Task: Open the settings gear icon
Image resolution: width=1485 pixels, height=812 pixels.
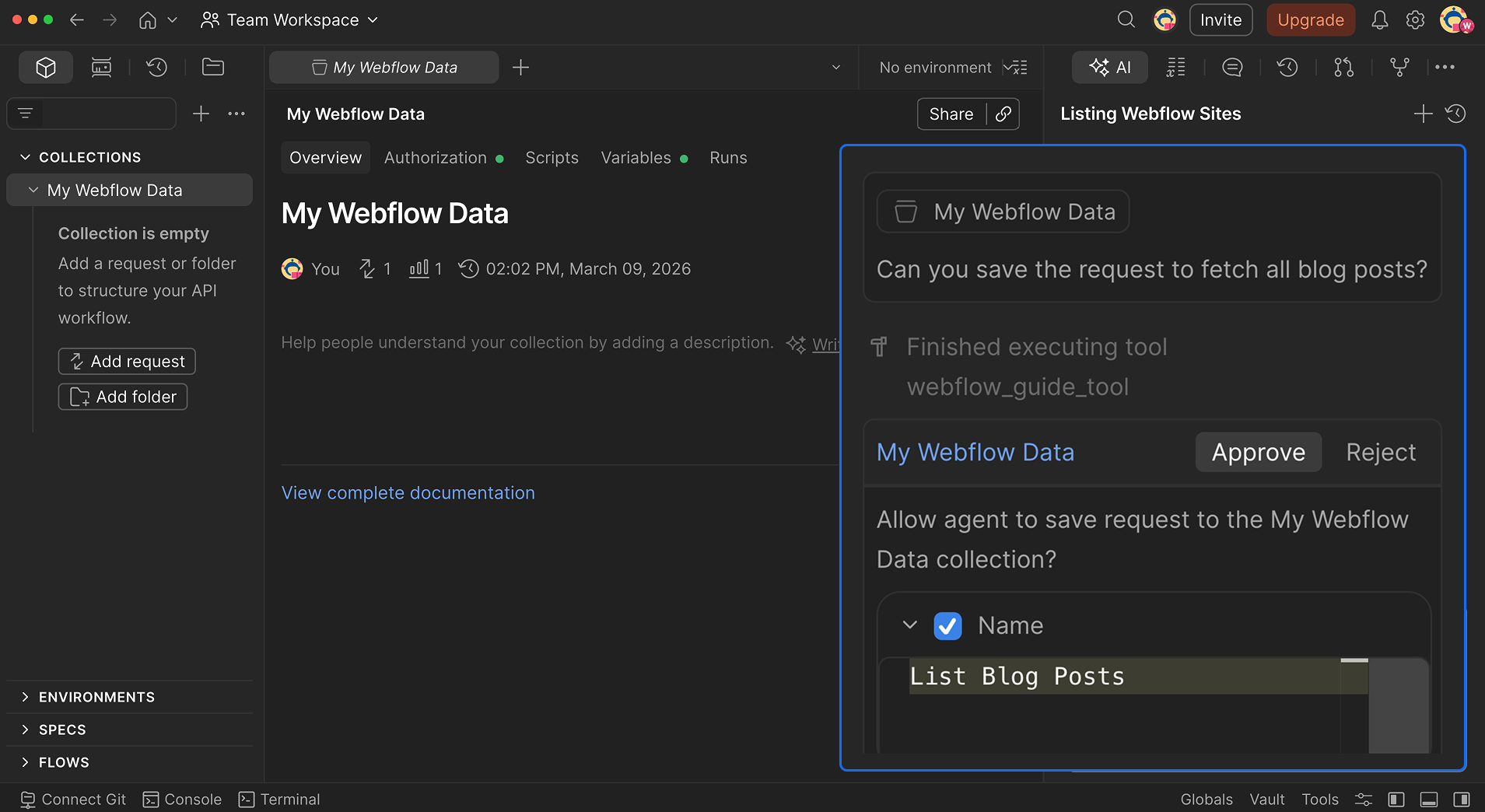Action: click(x=1415, y=20)
